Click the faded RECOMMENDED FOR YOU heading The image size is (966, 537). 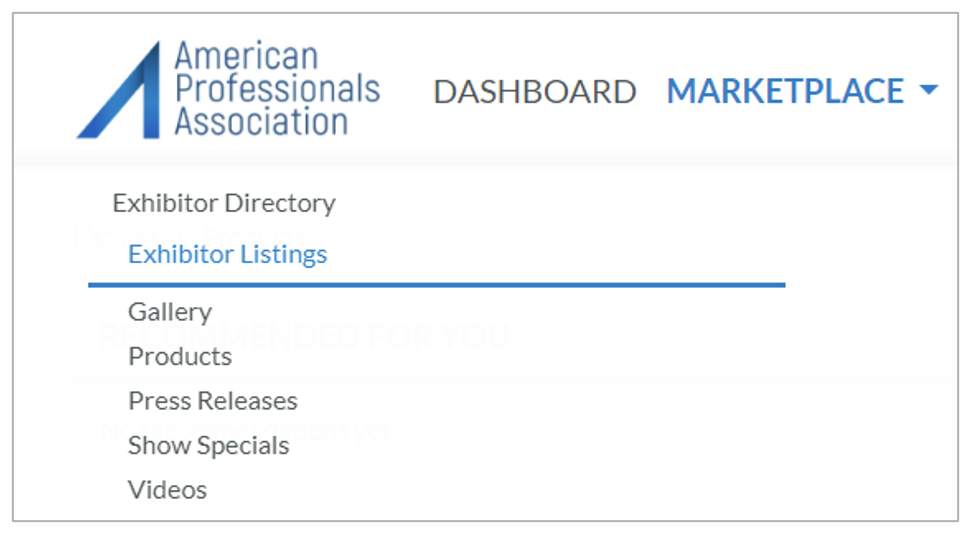coord(305,336)
